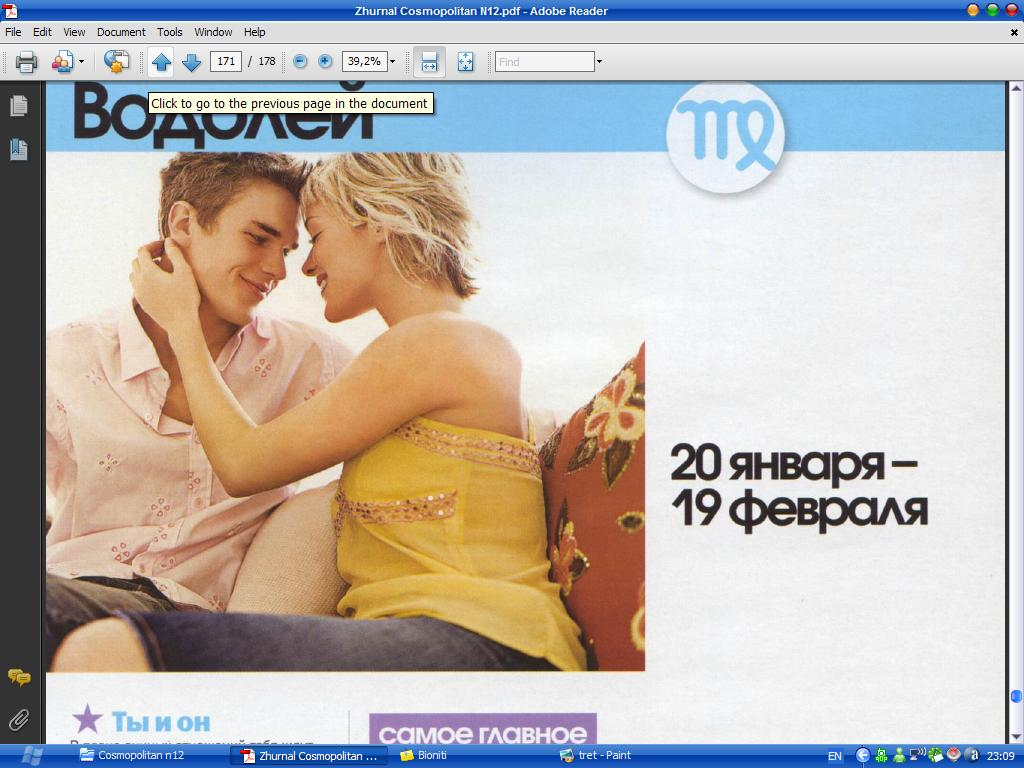Click the vertical scrollbar up arrow

click(1016, 88)
